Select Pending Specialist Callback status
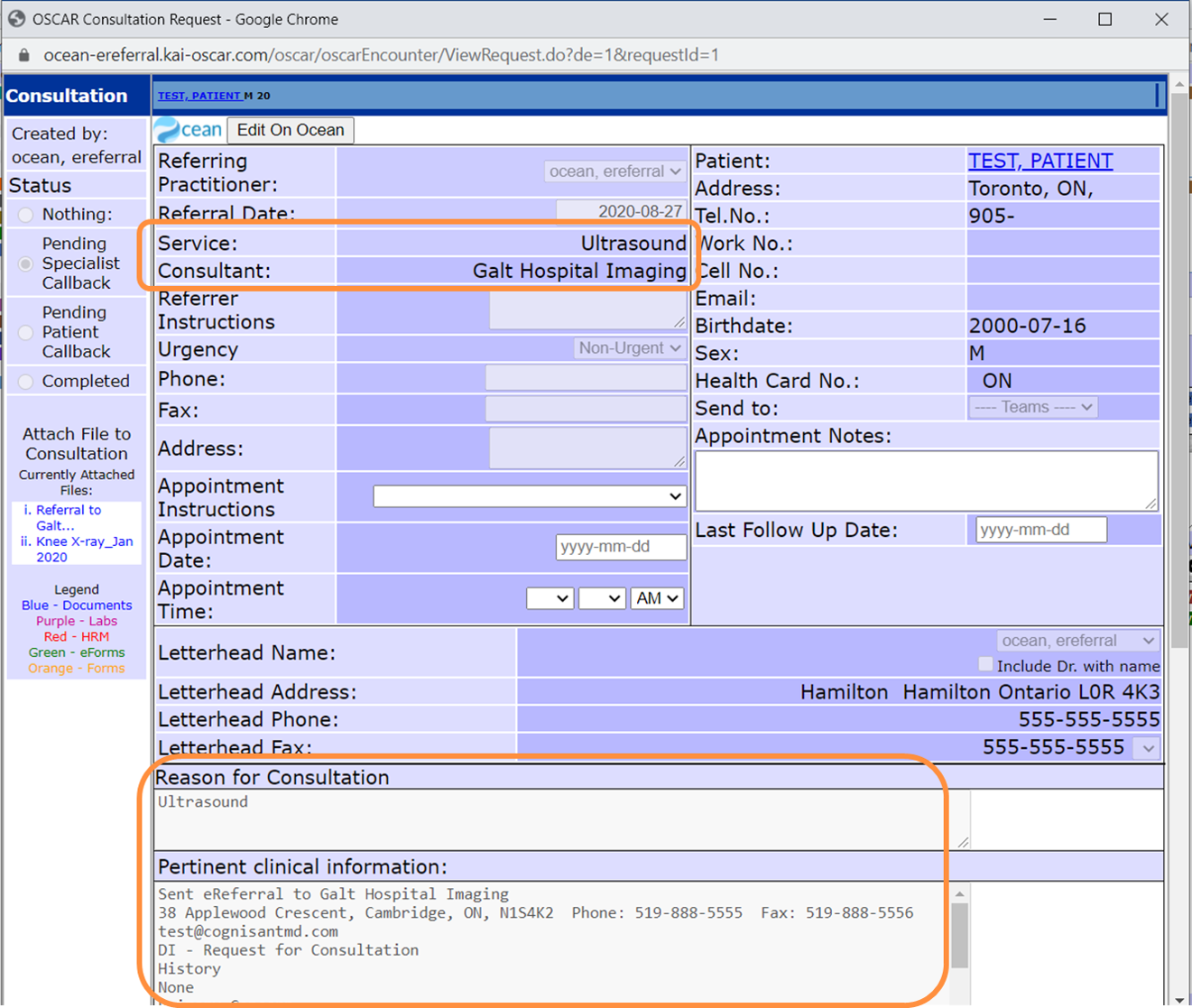 [x=26, y=264]
